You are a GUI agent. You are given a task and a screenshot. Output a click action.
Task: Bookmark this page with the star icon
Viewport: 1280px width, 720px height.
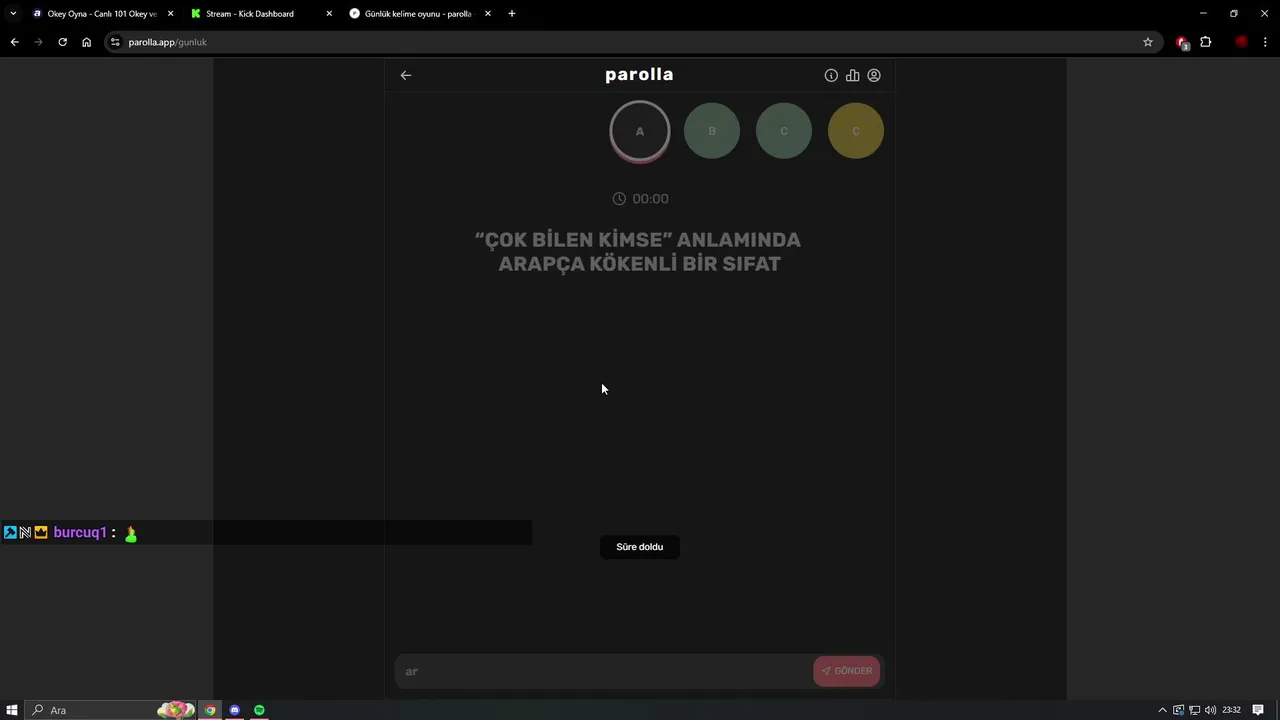(x=1148, y=42)
